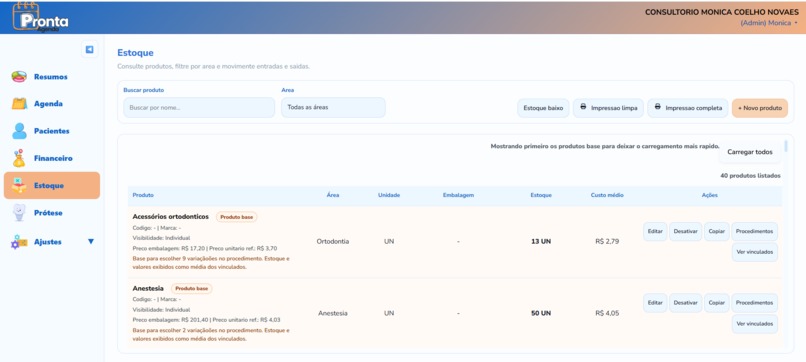Click the R$ 2,79 average cost

coord(607,241)
